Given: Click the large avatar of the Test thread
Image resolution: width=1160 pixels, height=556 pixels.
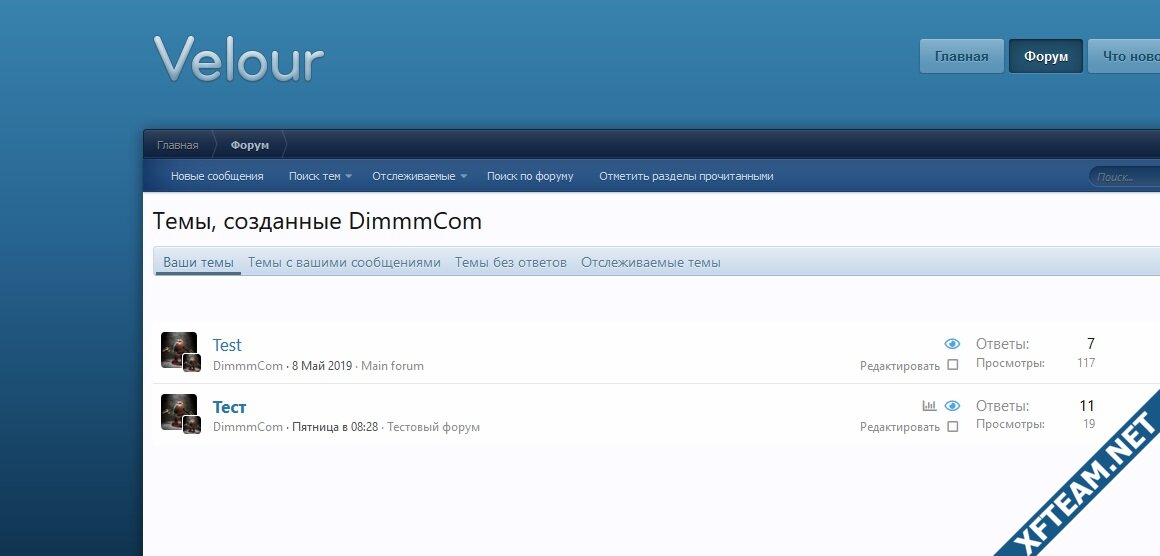Looking at the screenshot, I should click(178, 349).
